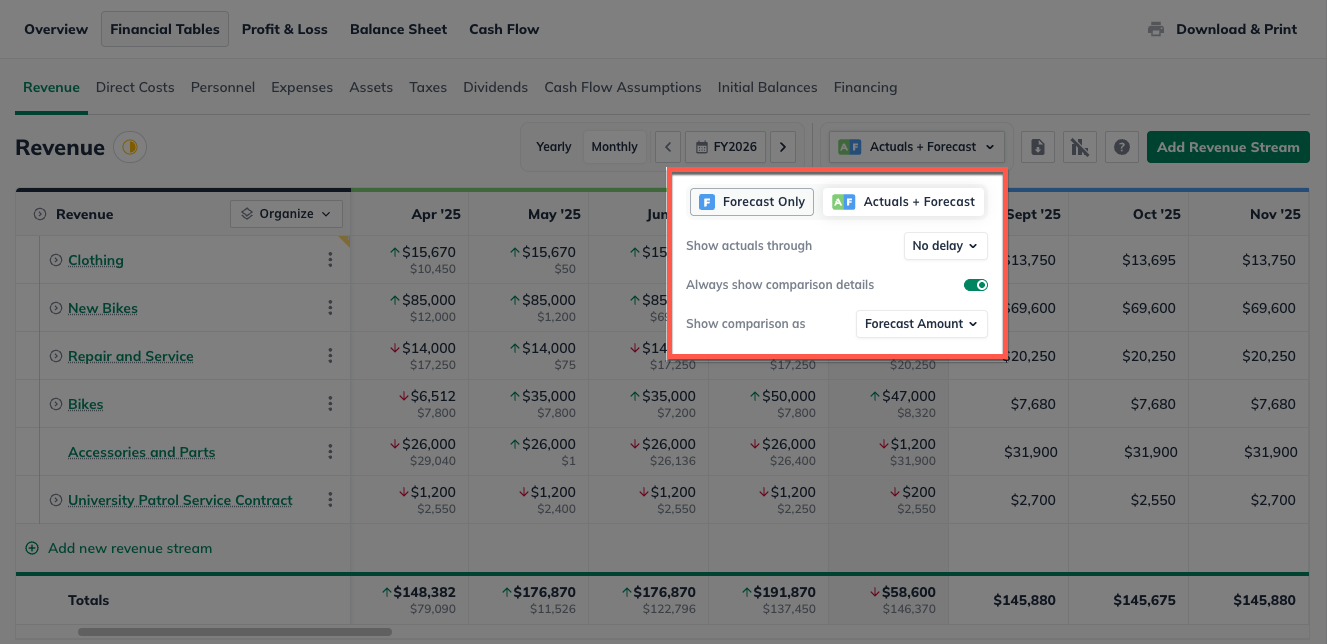Click the Add Revenue Stream button

click(1227, 147)
